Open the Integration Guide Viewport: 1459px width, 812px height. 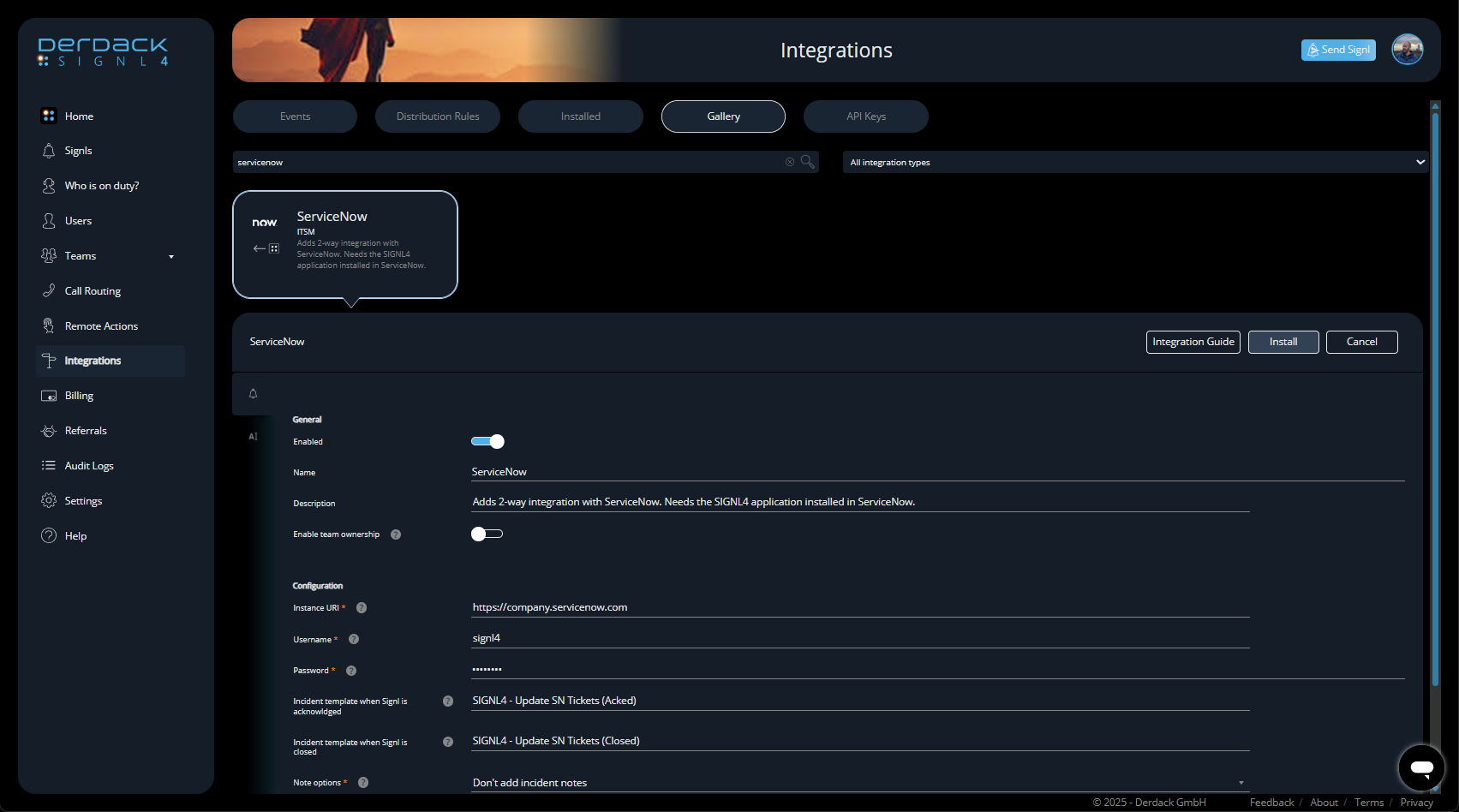coord(1193,342)
